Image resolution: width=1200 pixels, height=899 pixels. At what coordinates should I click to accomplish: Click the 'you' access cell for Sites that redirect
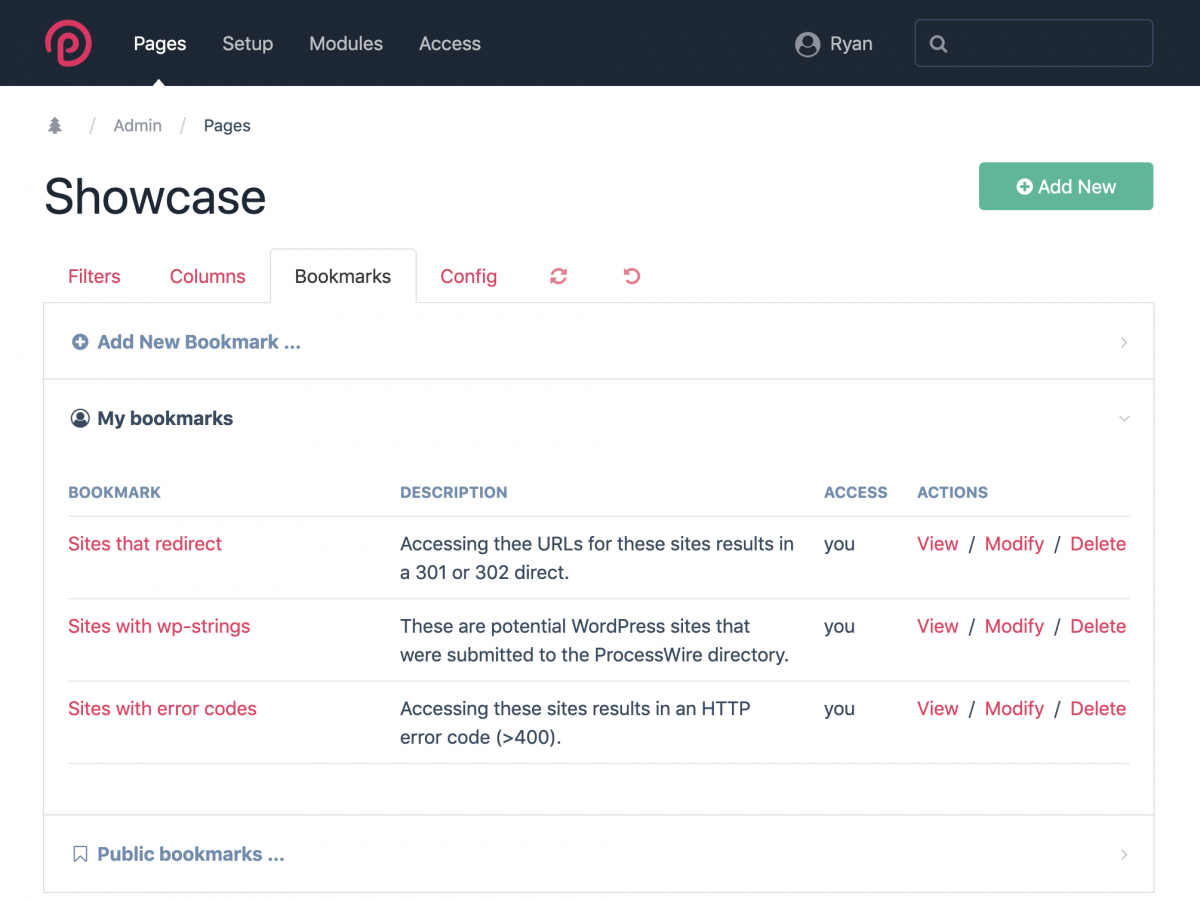839,545
